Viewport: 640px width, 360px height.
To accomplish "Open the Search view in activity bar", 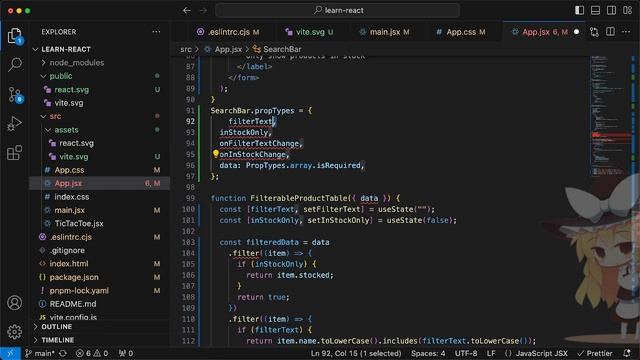I will click(x=15, y=64).
